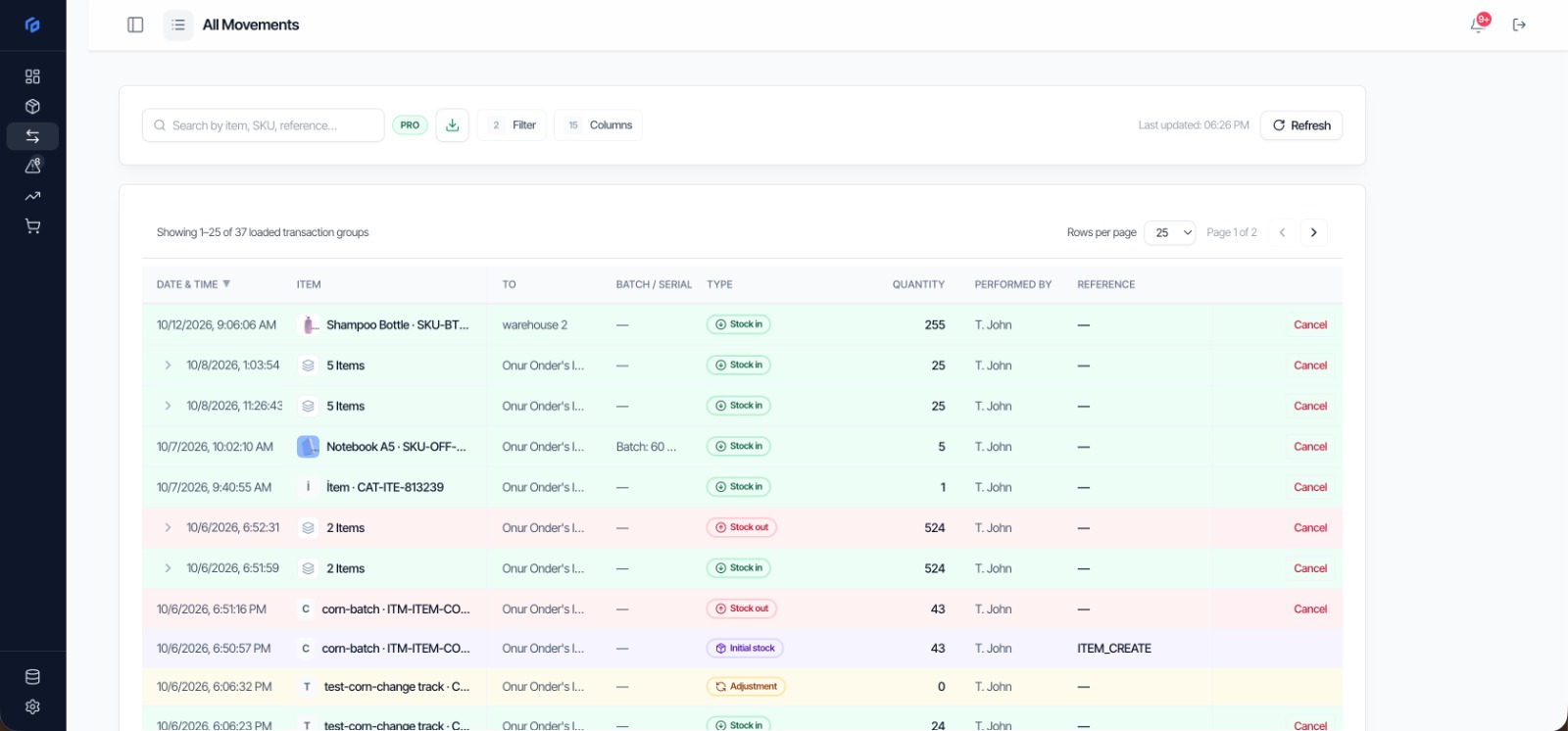The width and height of the screenshot is (1568, 731).
Task: Click the list view icon beside All Movements
Action: [178, 24]
